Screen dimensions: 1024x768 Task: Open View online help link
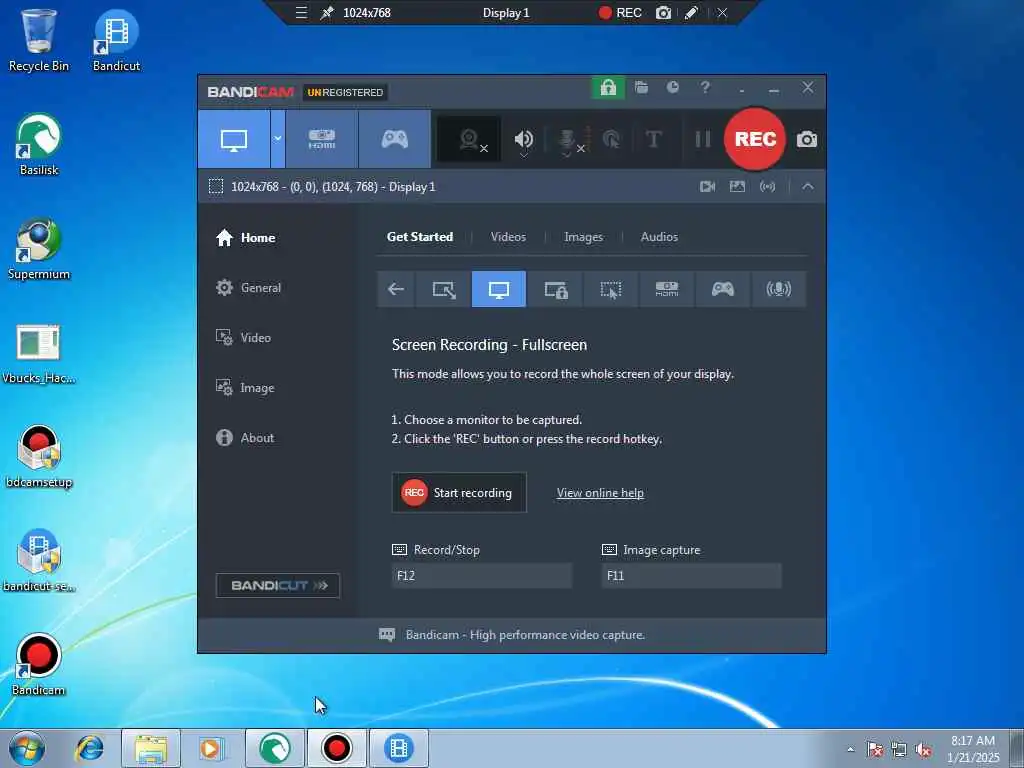pos(600,493)
